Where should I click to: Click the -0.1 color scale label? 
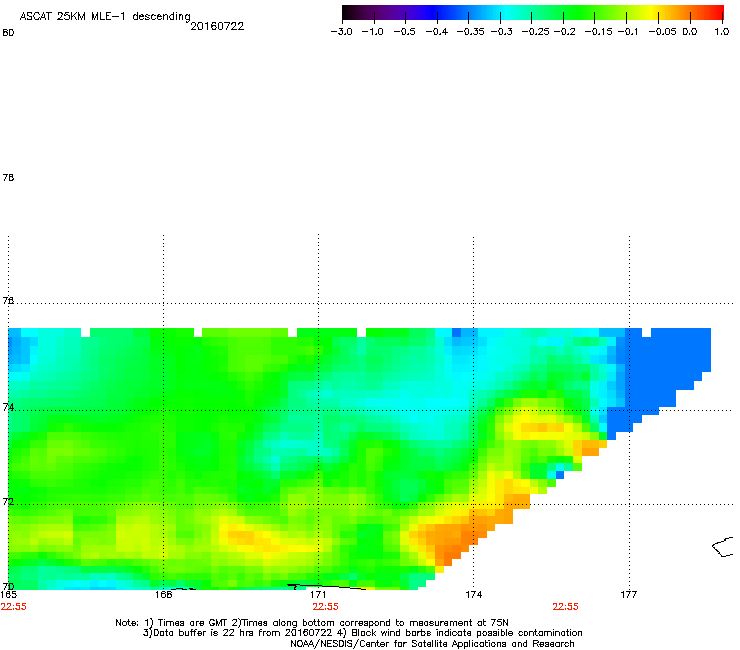point(628,32)
